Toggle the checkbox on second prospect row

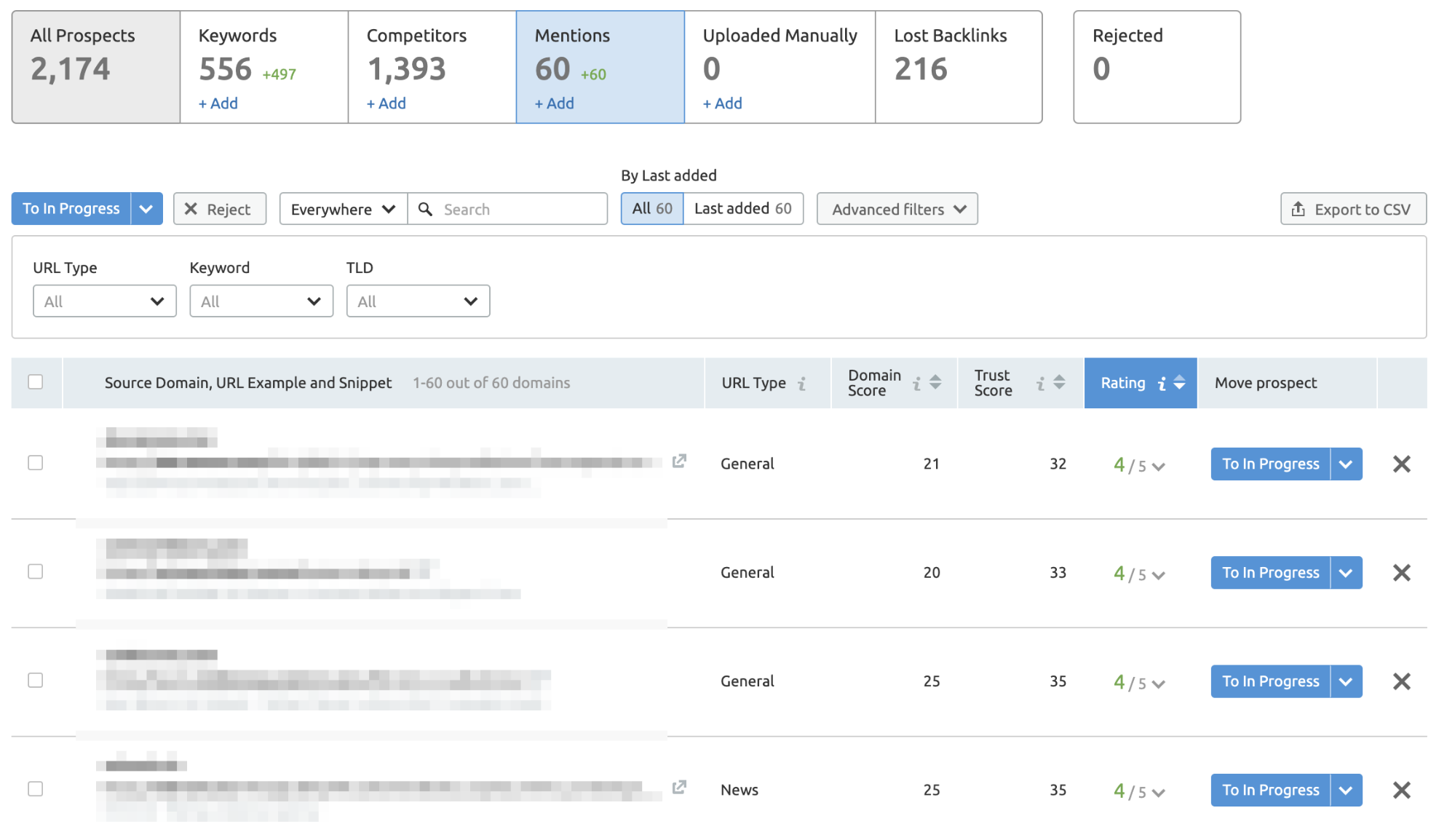point(35,572)
